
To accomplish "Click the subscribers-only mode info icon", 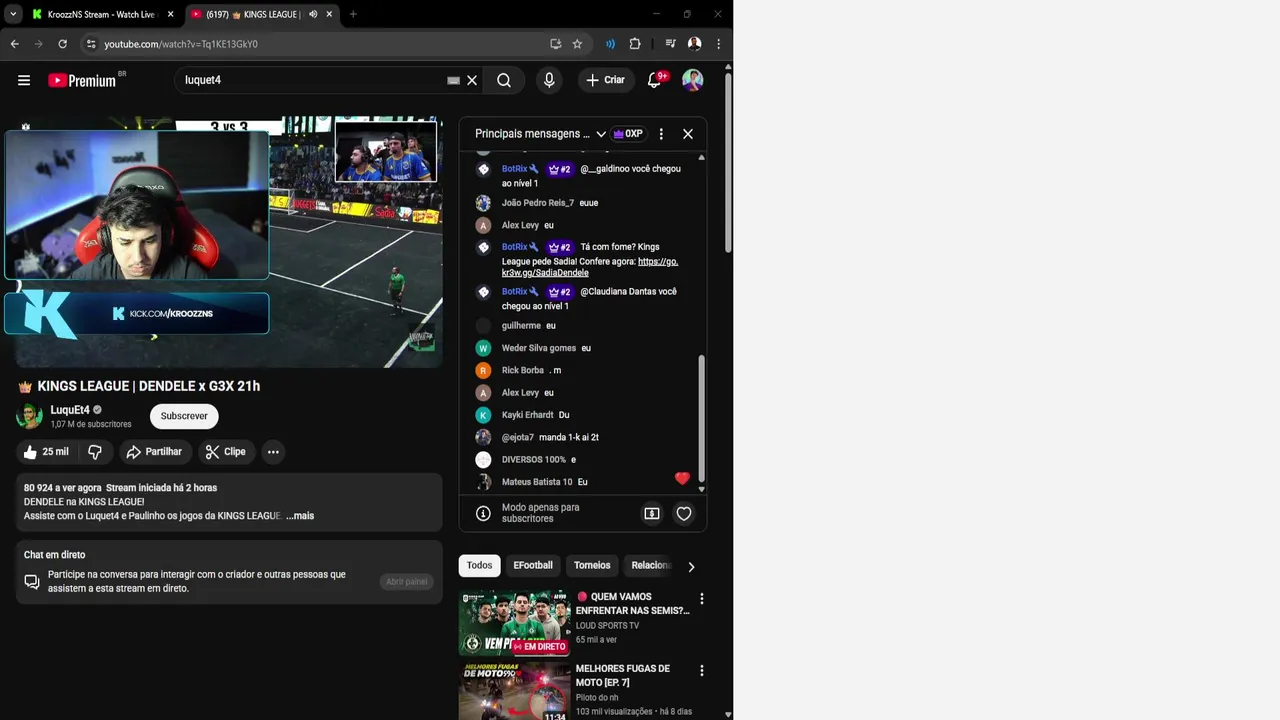I will 483,514.
